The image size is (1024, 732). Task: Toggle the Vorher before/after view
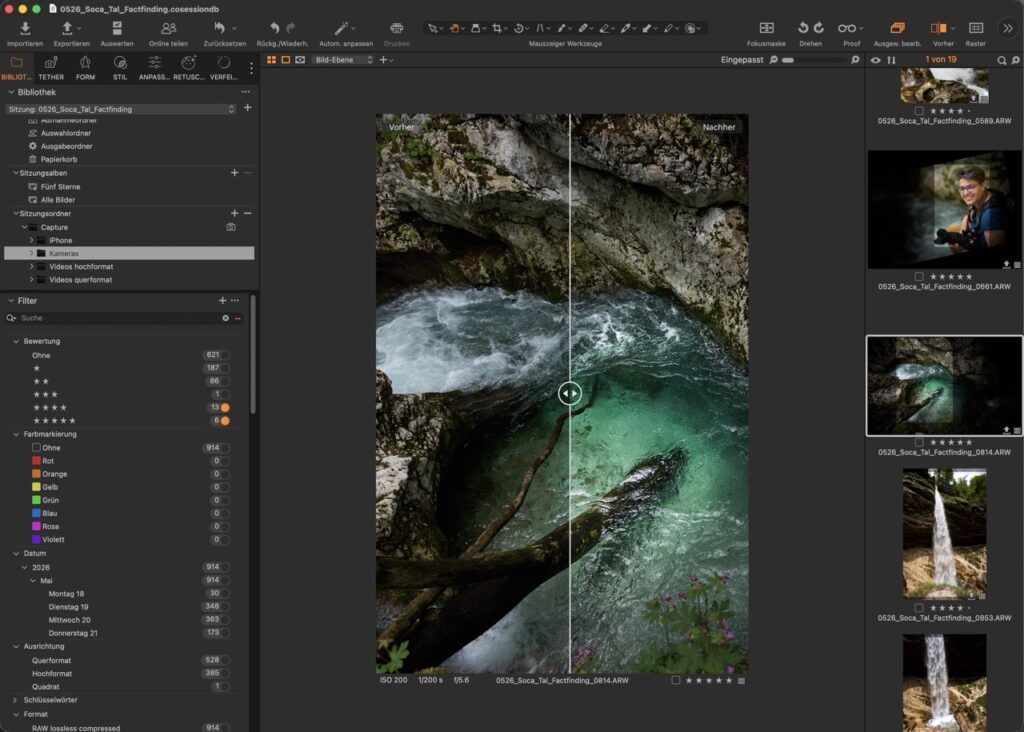(938, 28)
